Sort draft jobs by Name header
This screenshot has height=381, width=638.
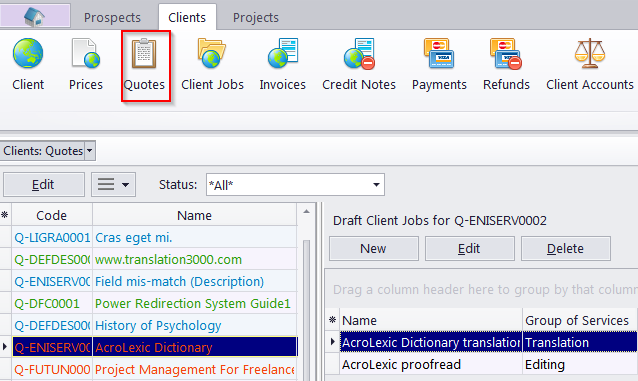click(431, 320)
